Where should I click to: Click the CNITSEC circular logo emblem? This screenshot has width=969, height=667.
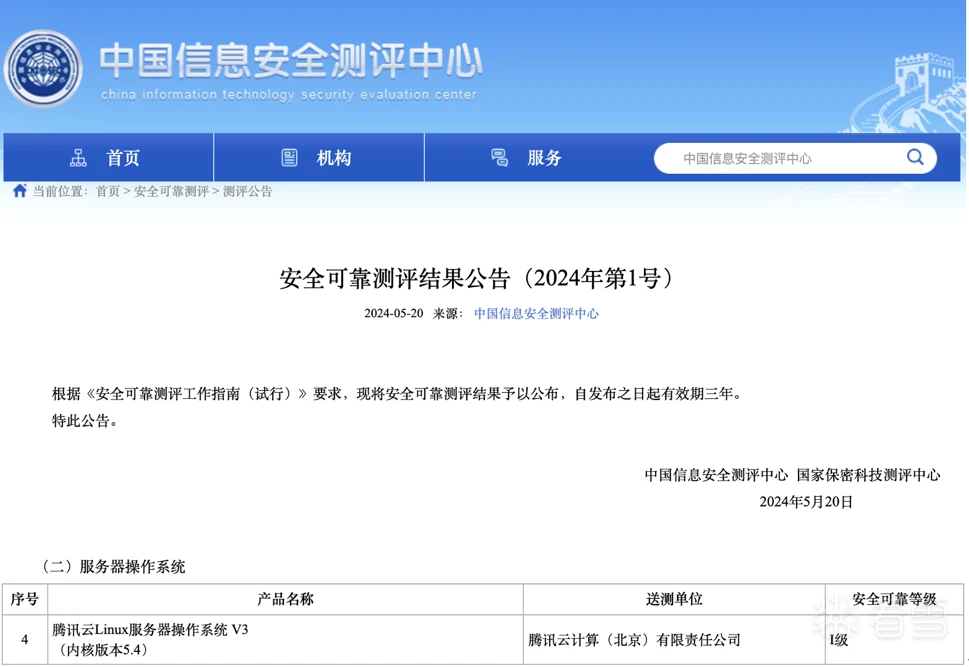coord(43,68)
